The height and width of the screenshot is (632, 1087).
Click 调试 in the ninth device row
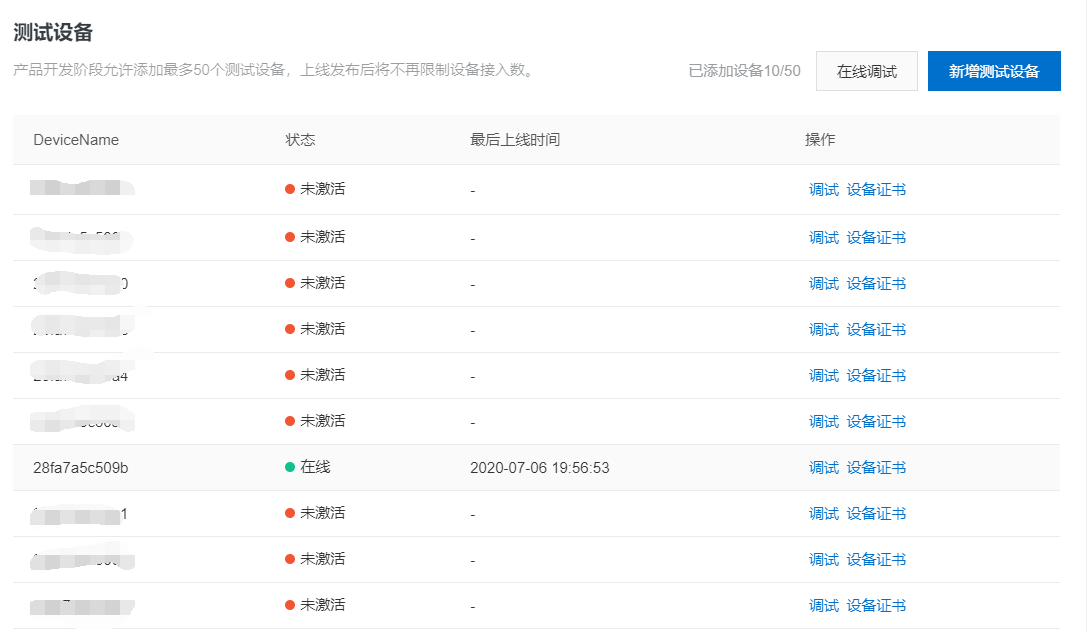tap(823, 559)
